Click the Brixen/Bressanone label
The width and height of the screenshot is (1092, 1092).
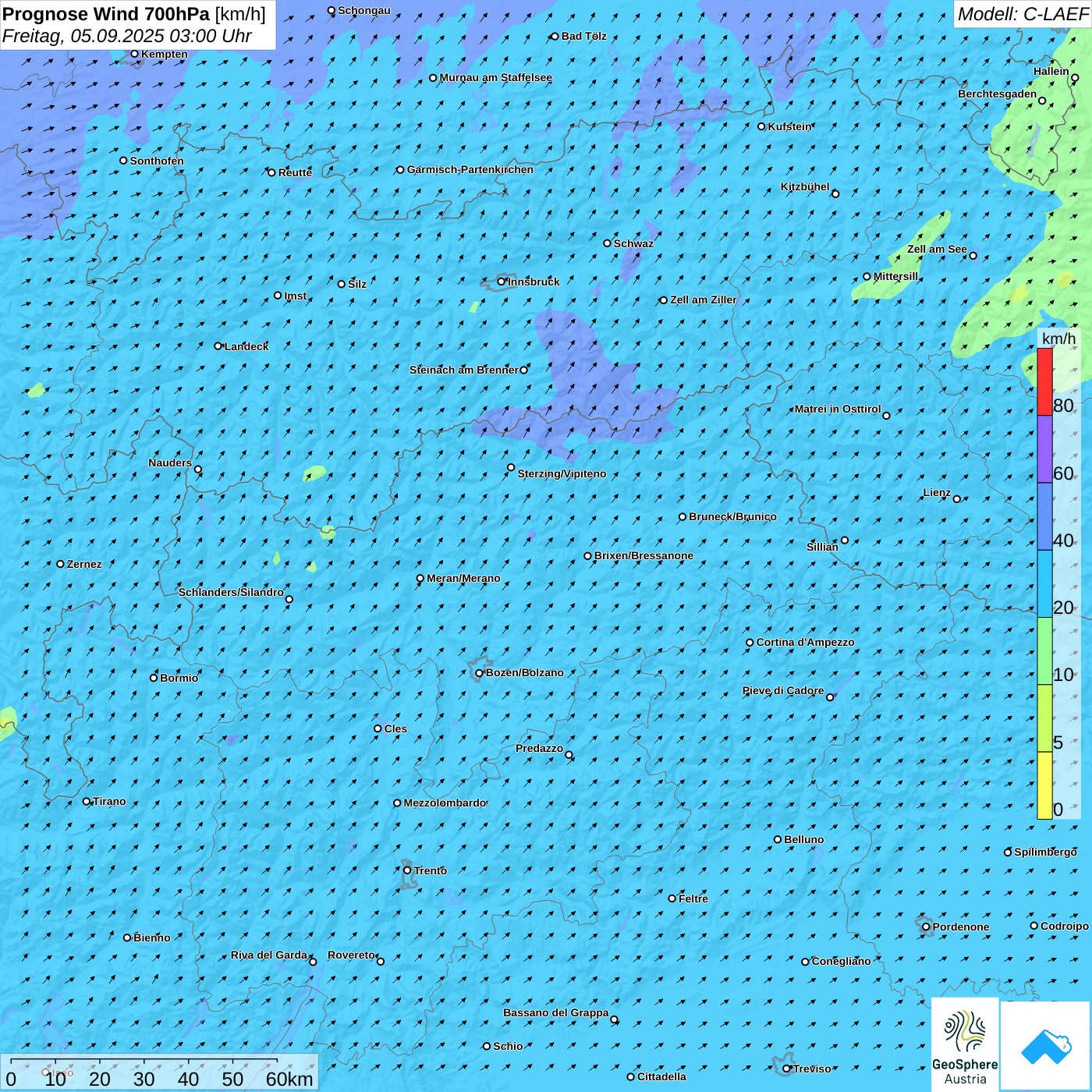click(643, 555)
